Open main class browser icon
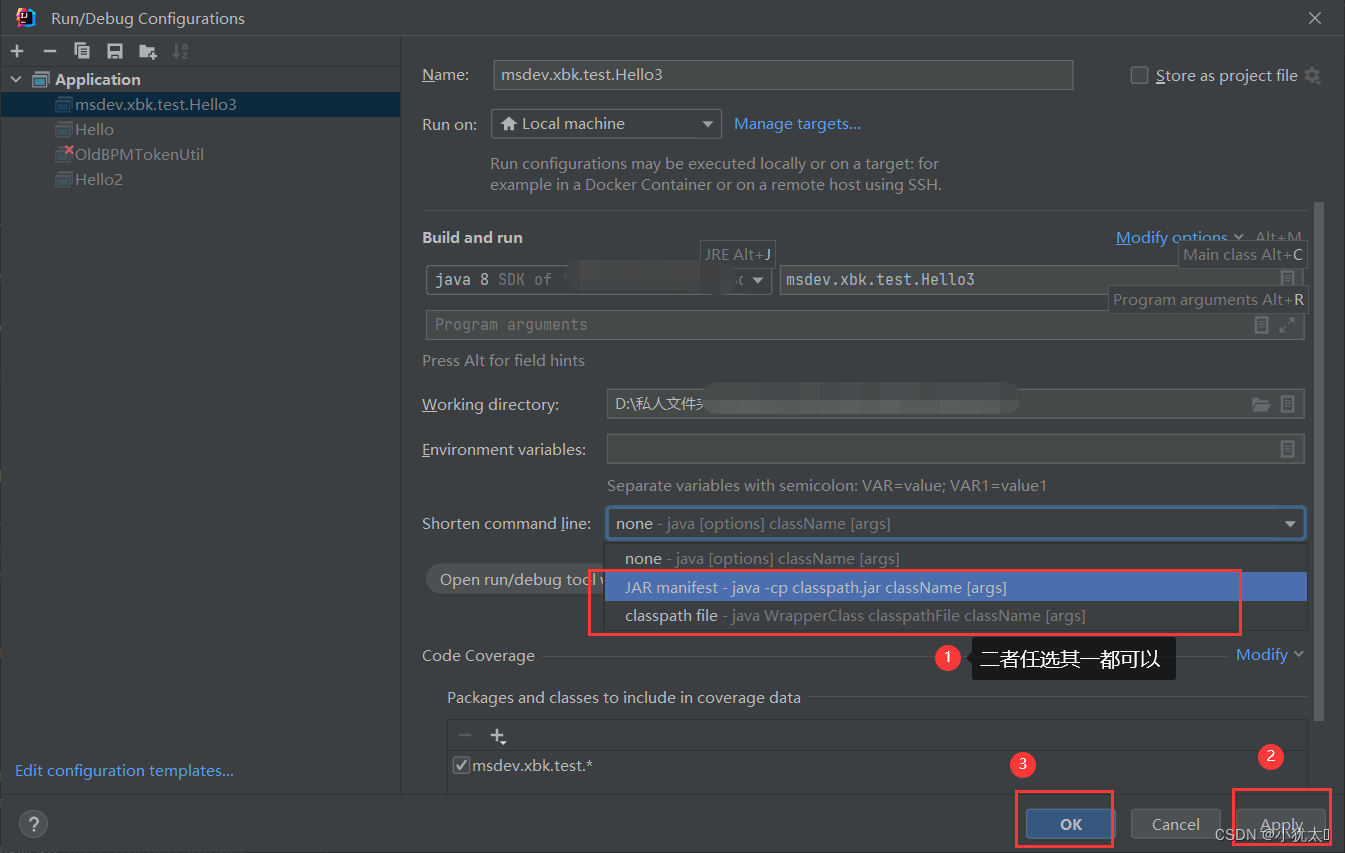 pos(1288,279)
